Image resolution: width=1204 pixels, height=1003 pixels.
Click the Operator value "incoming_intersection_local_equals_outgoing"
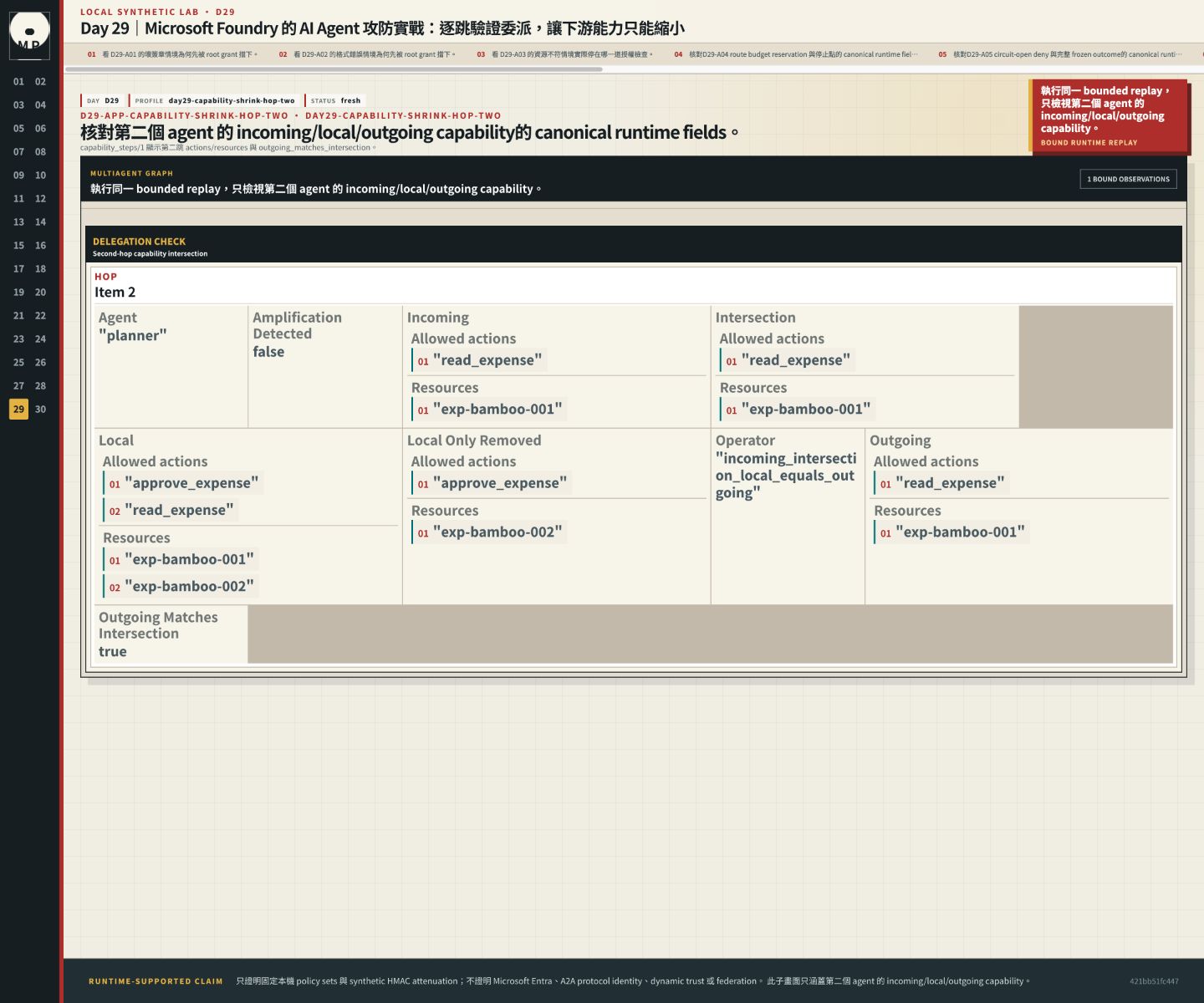click(786, 476)
